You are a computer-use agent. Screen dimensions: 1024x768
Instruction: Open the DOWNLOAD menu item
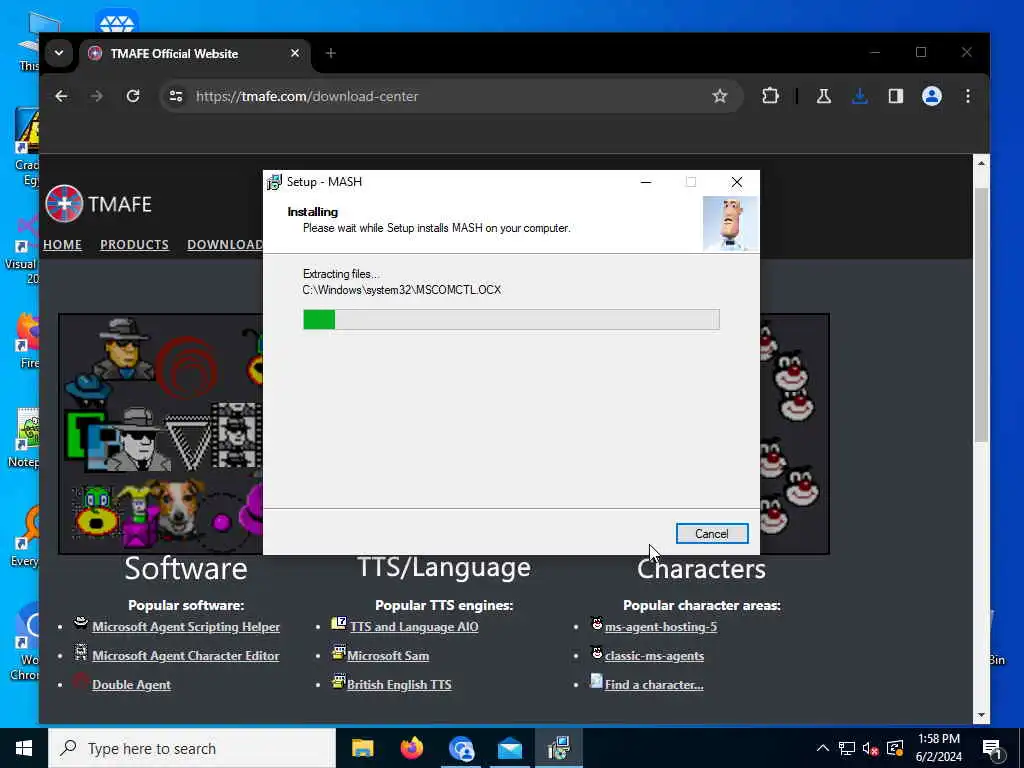tap(225, 245)
